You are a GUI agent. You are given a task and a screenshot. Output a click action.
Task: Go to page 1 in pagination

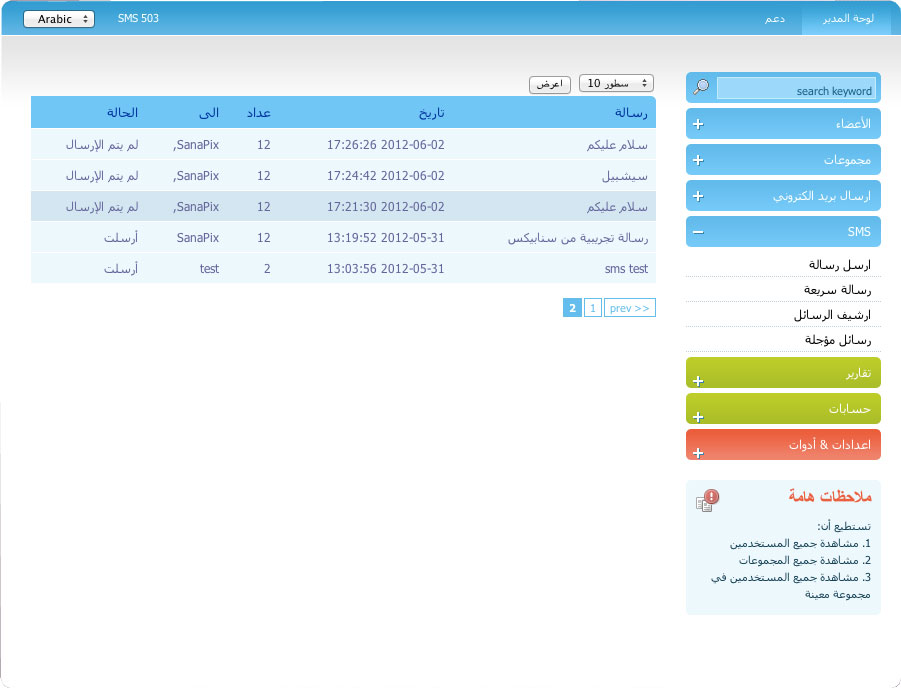coord(593,308)
